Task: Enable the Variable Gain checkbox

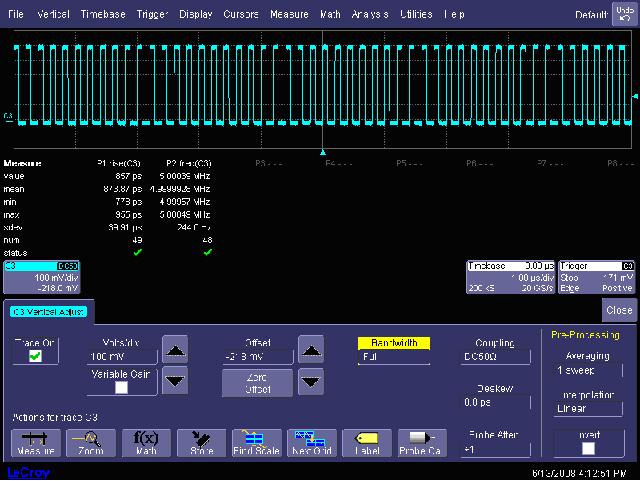Action: point(121,387)
